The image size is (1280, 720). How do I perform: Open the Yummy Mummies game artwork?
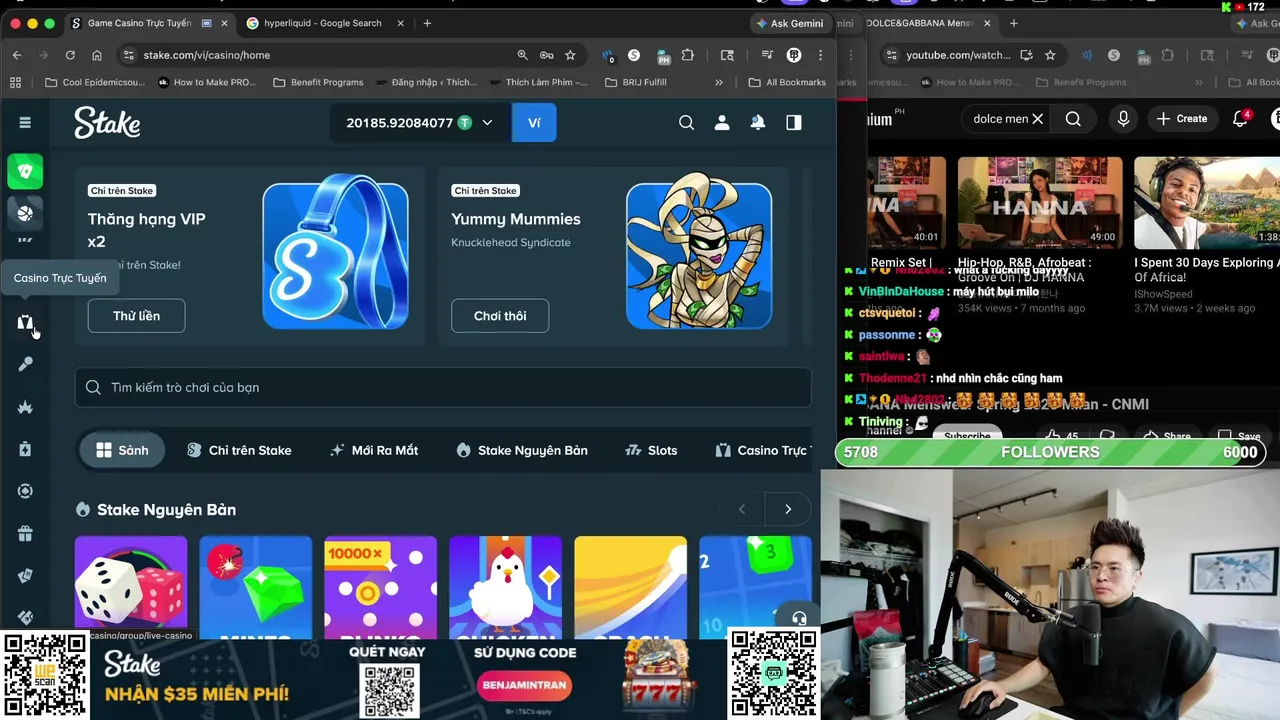pyautogui.click(x=699, y=252)
